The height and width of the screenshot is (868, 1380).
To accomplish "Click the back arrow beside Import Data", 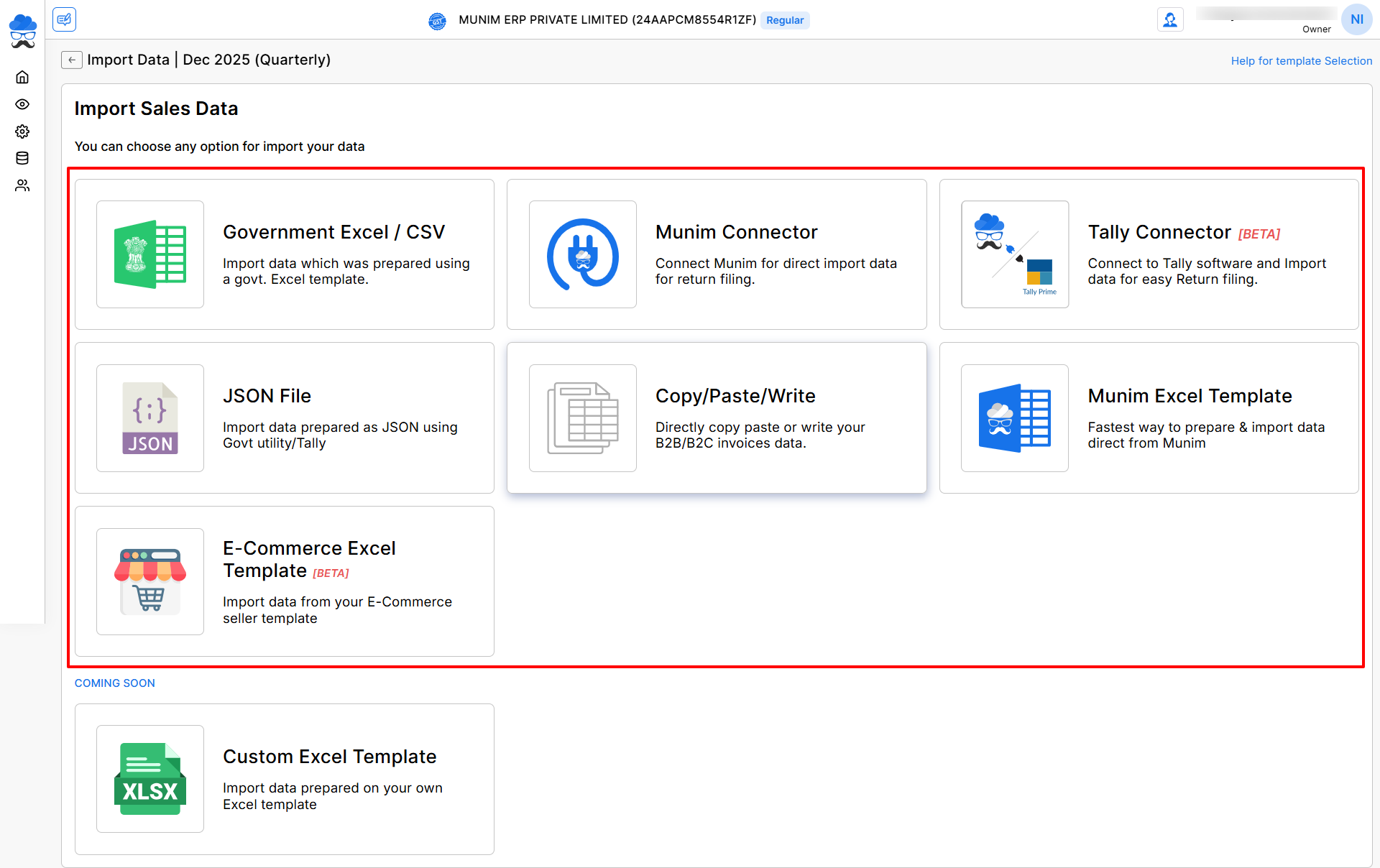I will point(71,60).
